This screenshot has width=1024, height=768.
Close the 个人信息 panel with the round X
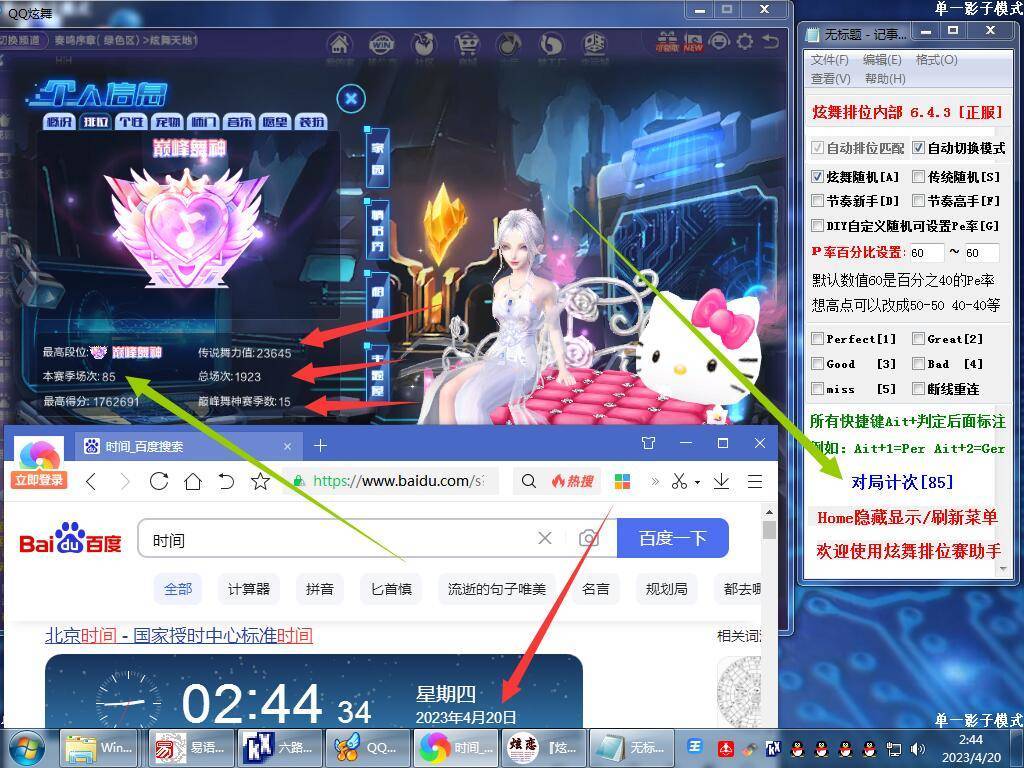click(351, 99)
